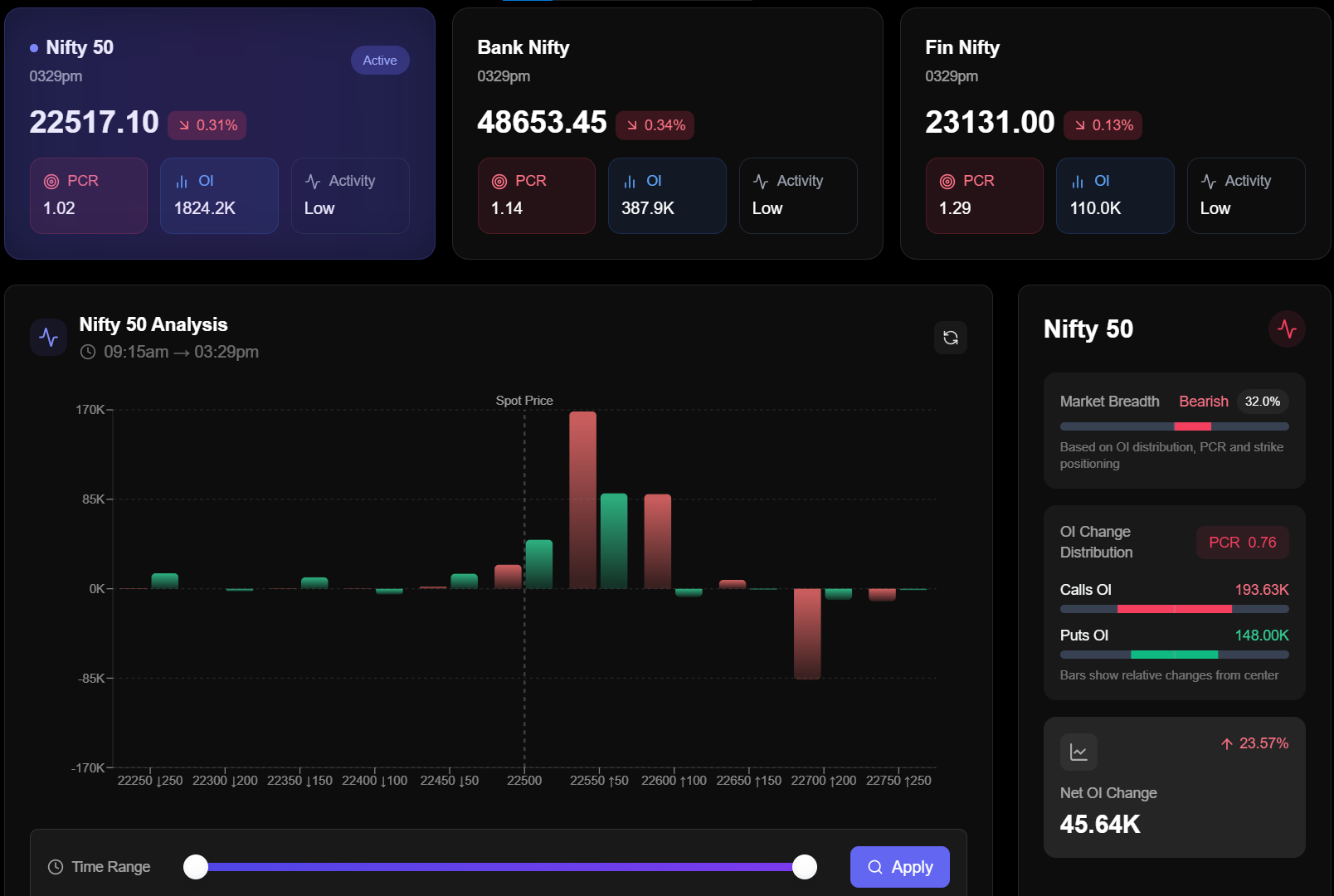Image resolution: width=1334 pixels, height=896 pixels.
Task: Click the Activity pulse icon in Fin Nifty card
Action: pos(1209,182)
